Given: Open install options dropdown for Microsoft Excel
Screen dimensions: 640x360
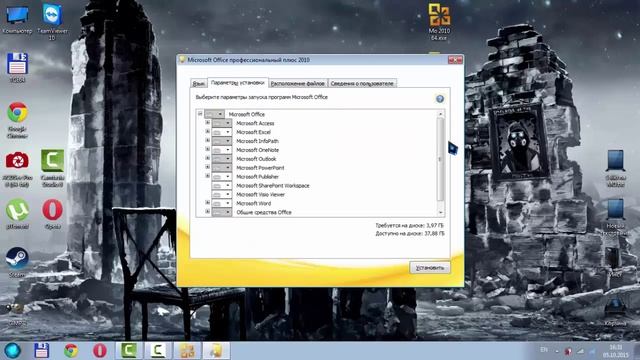Looking at the screenshot, I should (222, 132).
